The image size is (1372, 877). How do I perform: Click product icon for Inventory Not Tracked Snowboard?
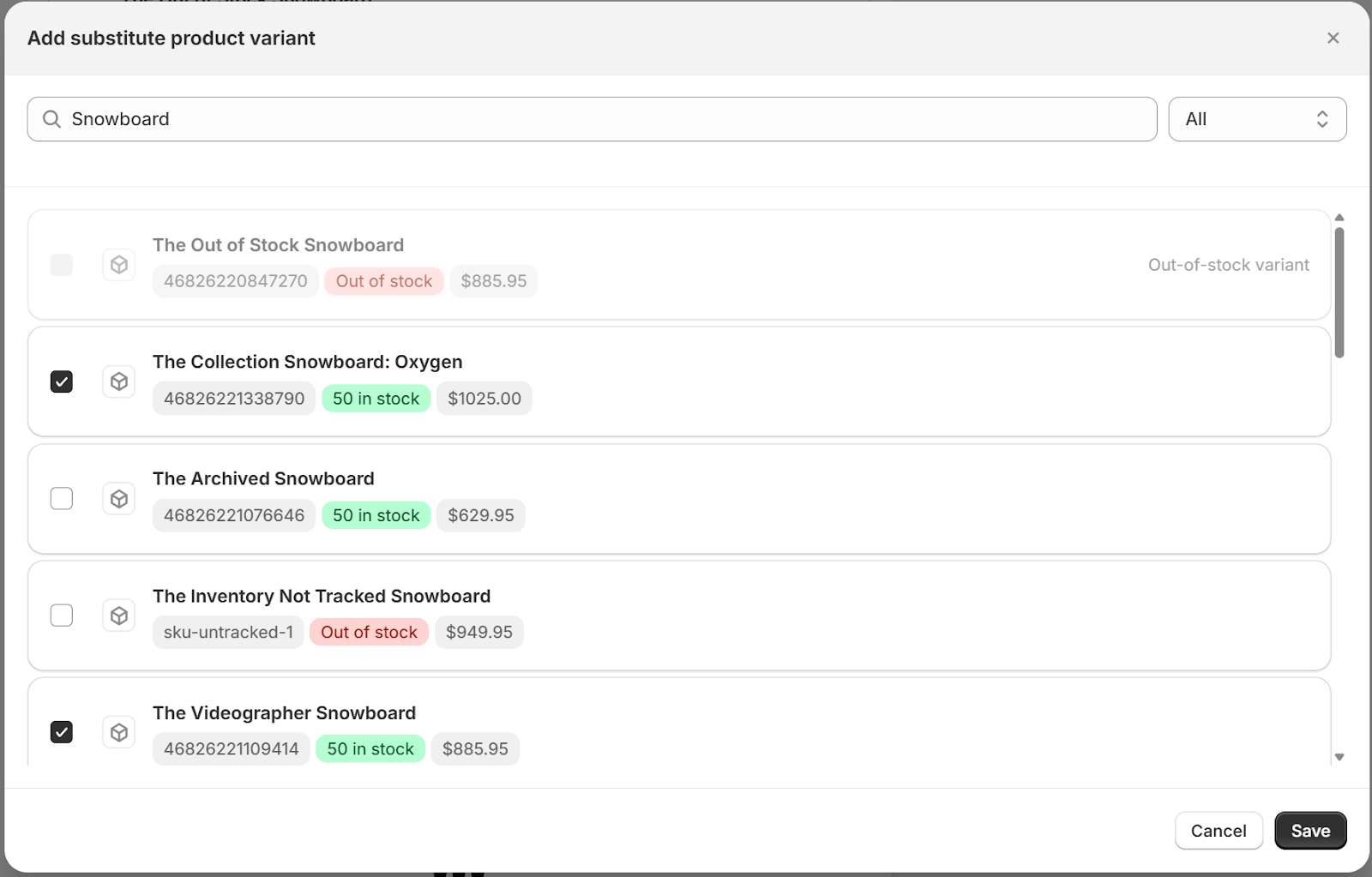[119, 616]
